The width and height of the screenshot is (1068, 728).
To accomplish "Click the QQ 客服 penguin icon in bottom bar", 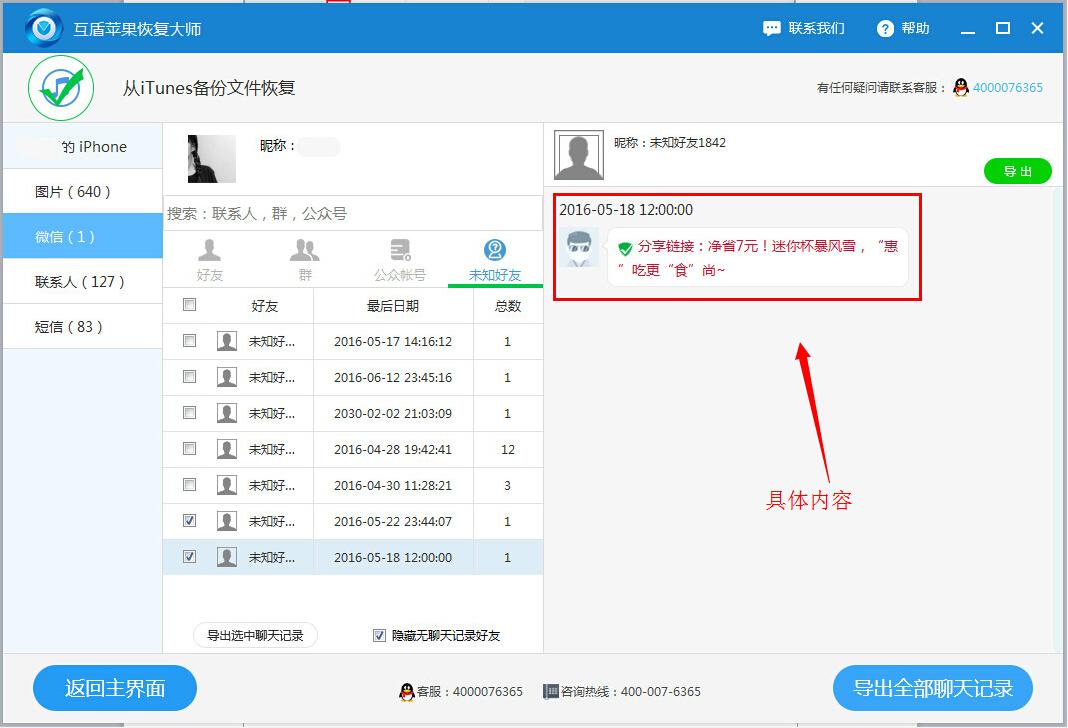I will tap(407, 691).
